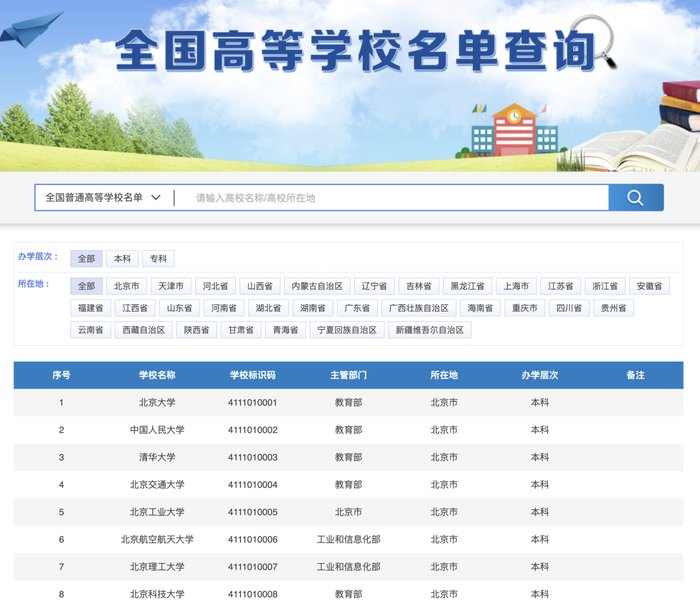Select 全部 in 办学层次 row
Image resolution: width=700 pixels, height=608 pixels.
(x=86, y=259)
